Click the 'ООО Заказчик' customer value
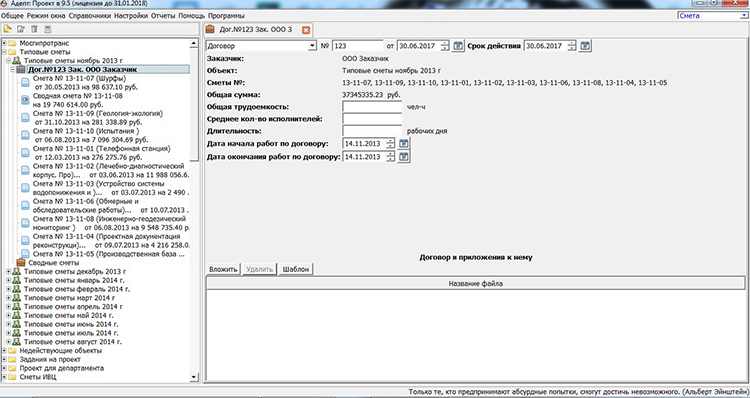This screenshot has height=398, width=750. click(x=365, y=58)
